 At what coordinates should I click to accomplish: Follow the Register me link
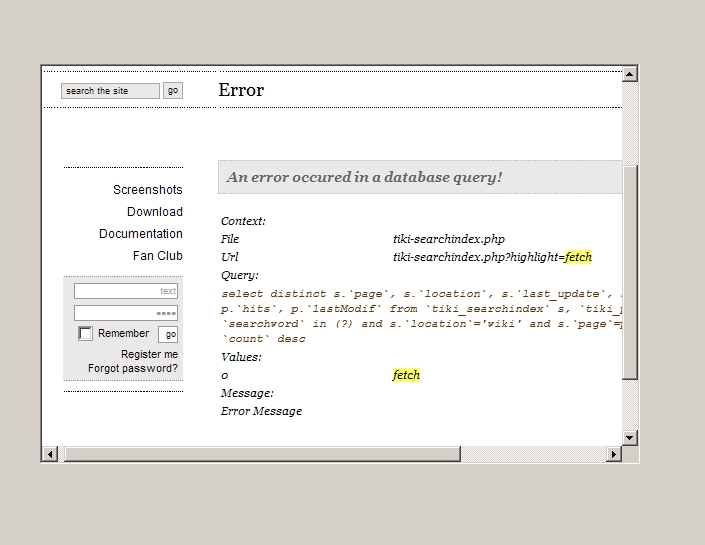click(x=149, y=355)
